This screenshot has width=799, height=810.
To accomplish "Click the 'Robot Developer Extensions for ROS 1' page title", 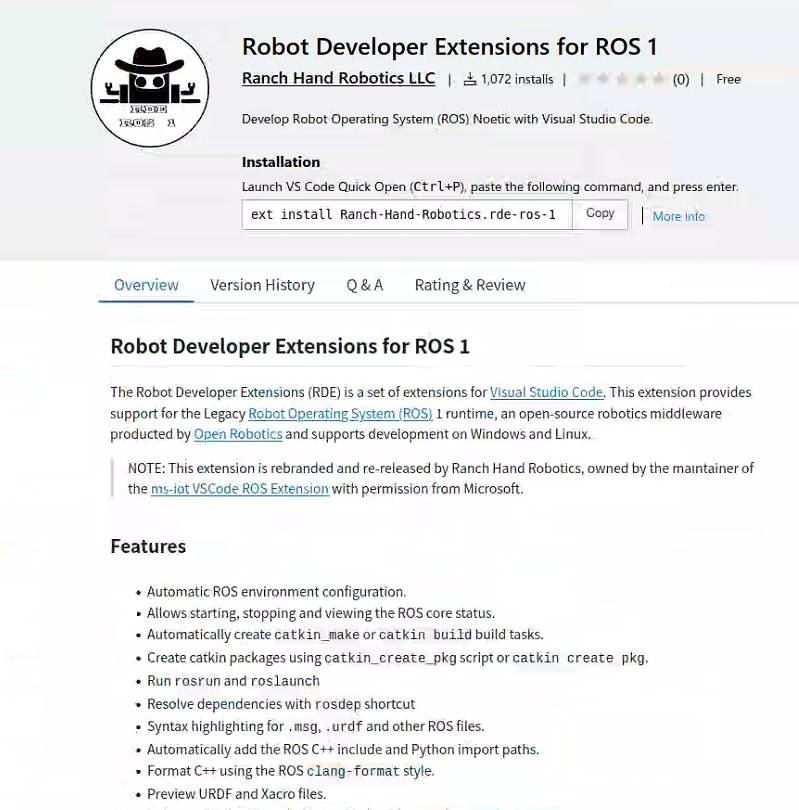I will (x=449, y=46).
